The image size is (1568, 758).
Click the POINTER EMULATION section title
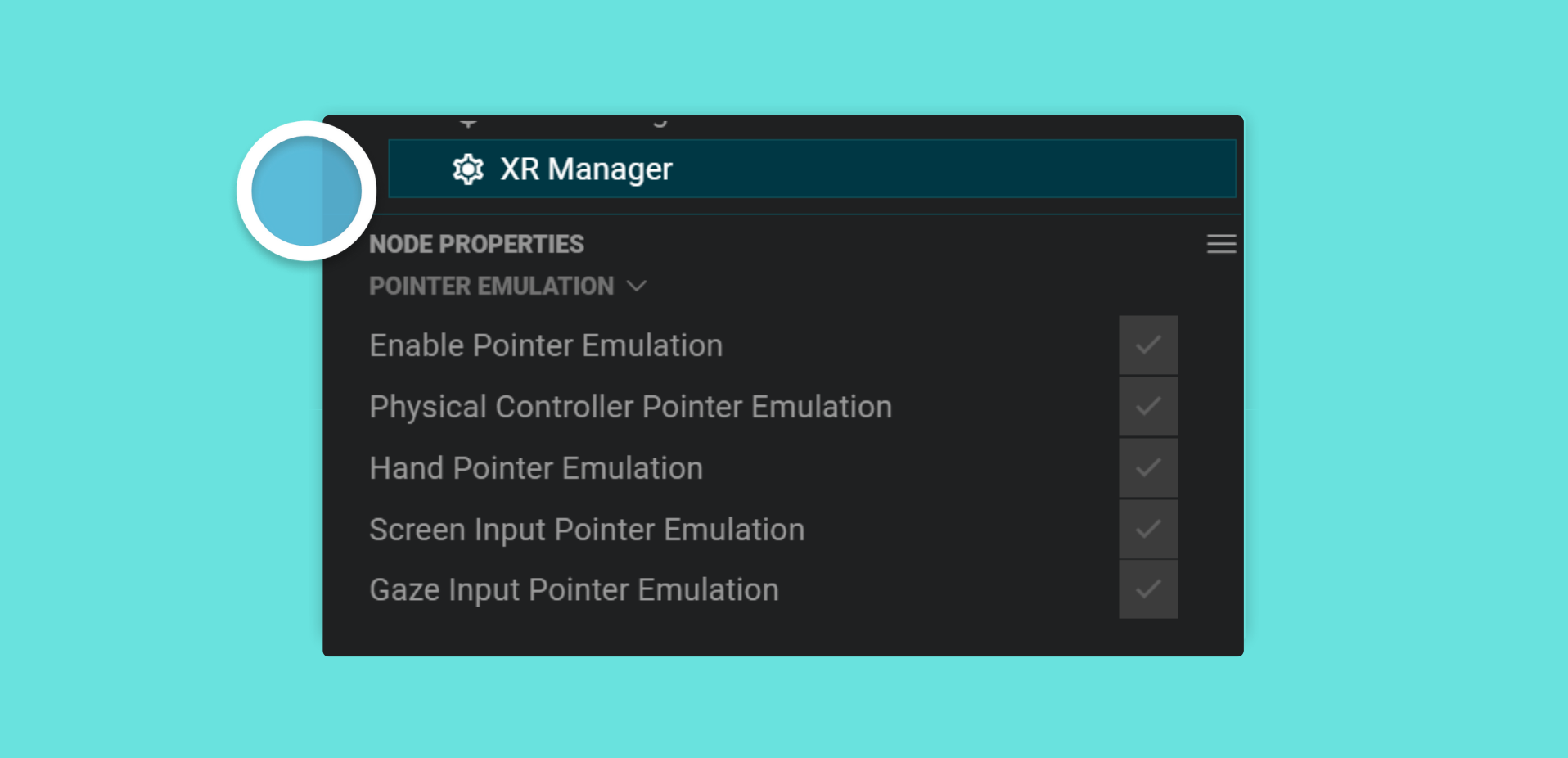491,286
